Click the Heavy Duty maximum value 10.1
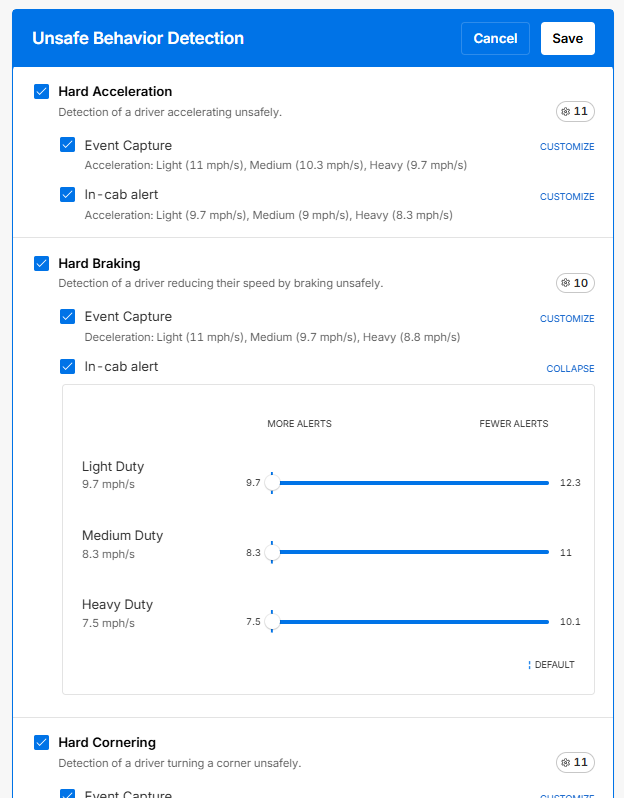 (570, 621)
